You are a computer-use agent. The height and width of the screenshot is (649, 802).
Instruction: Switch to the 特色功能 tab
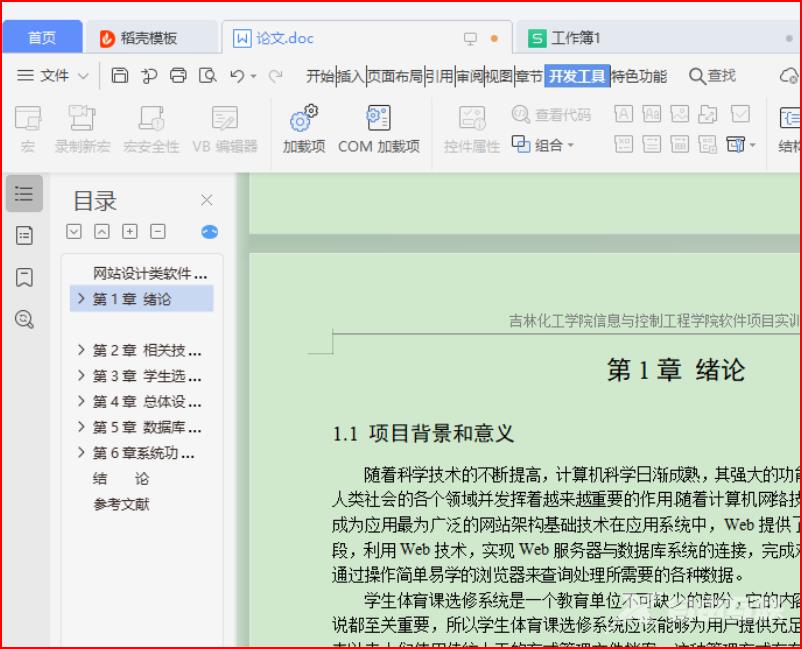639,76
